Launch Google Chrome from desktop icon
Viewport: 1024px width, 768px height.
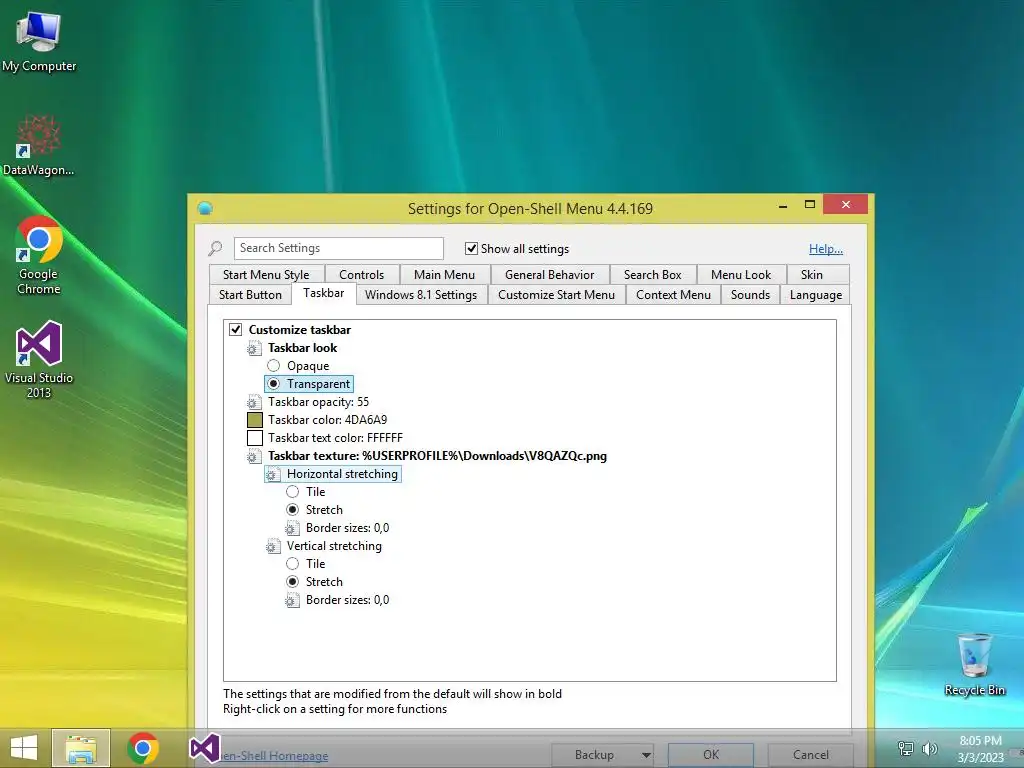click(x=39, y=255)
